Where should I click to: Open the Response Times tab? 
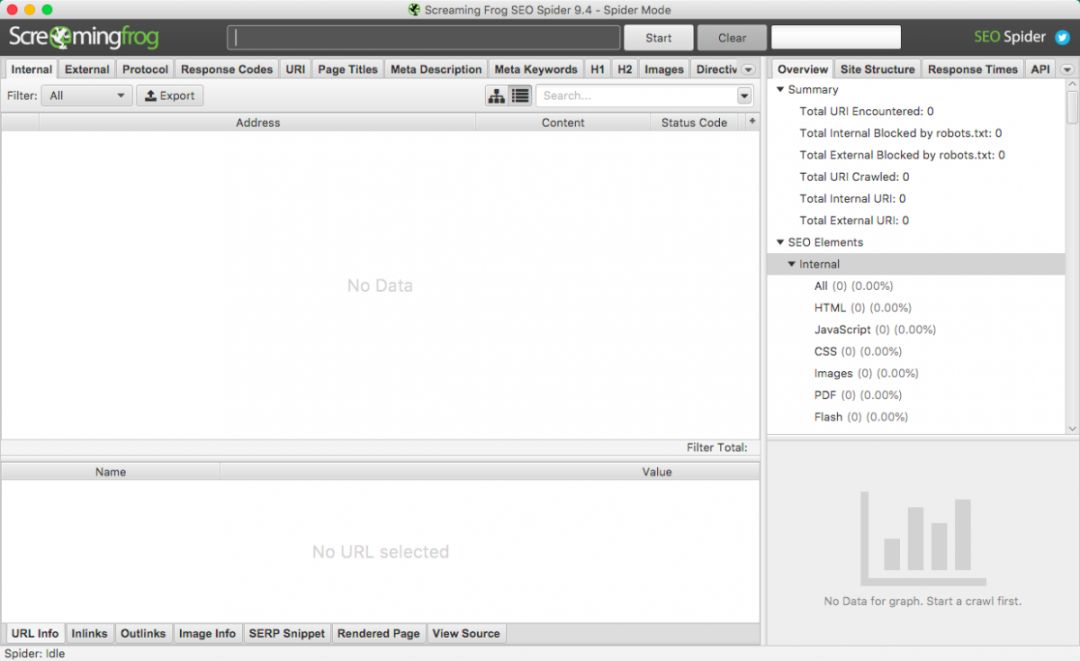tap(973, 70)
